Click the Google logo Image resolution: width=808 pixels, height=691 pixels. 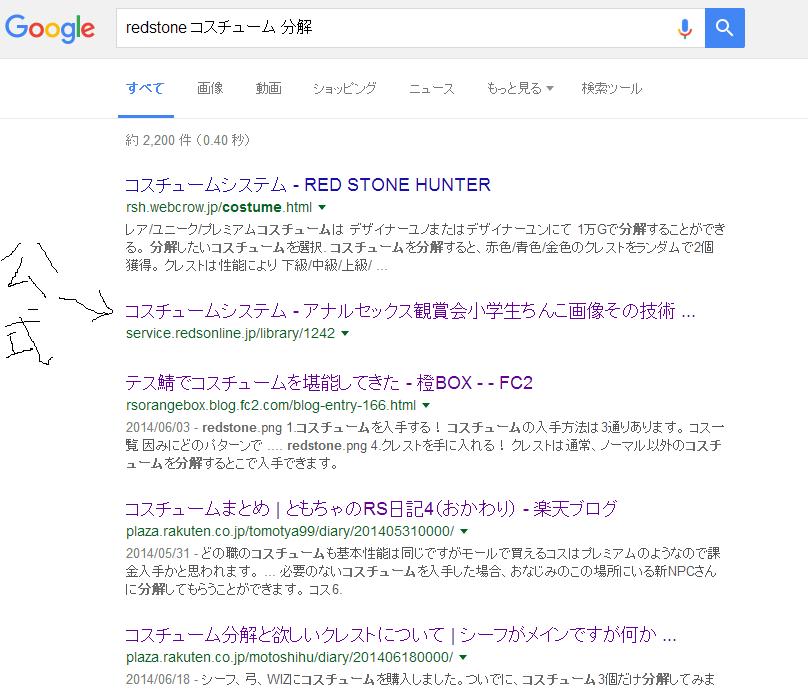(x=49, y=28)
